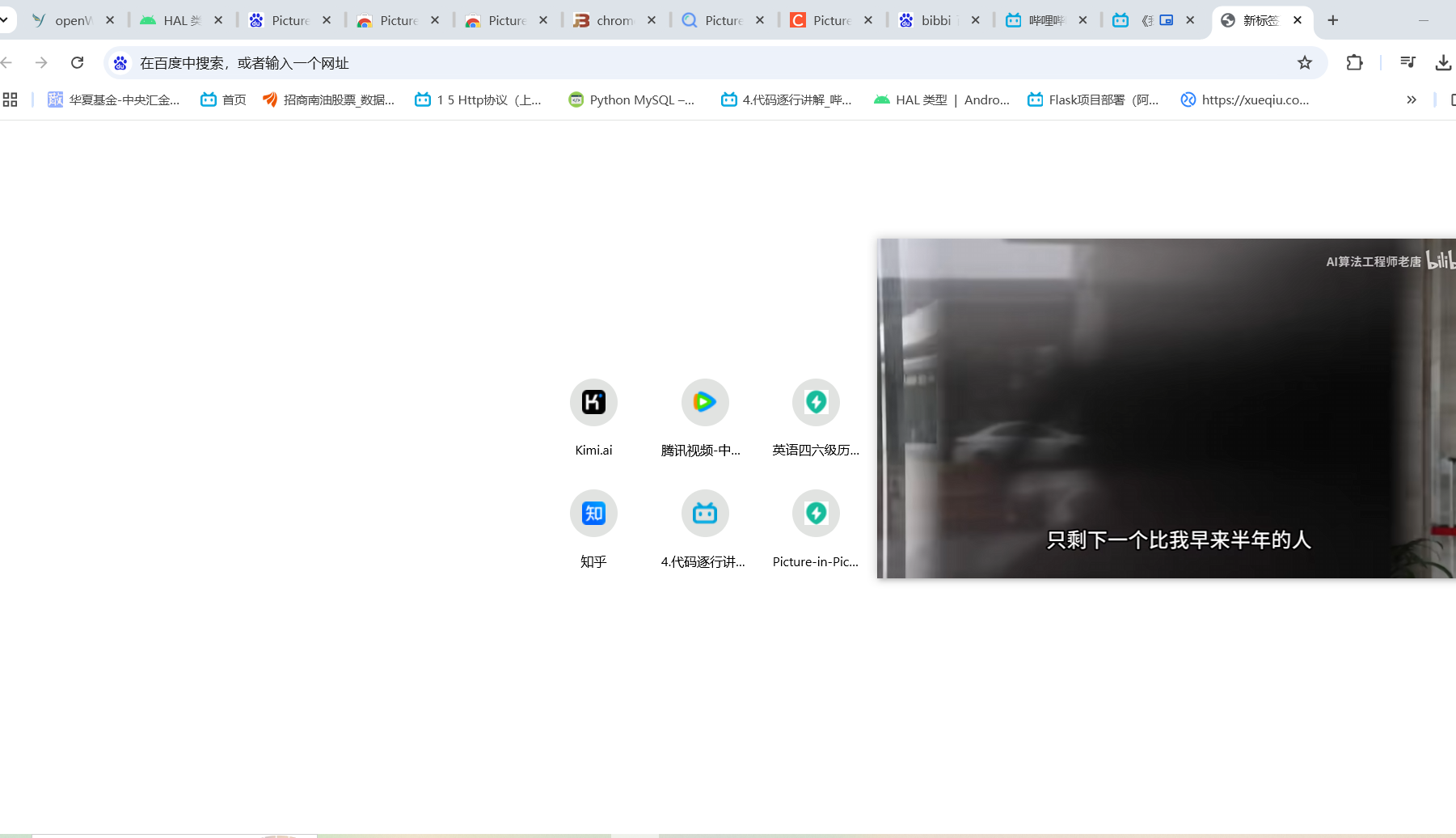Image resolution: width=1456 pixels, height=838 pixels.
Task: Open a new tab with the plus button
Action: (x=1332, y=19)
